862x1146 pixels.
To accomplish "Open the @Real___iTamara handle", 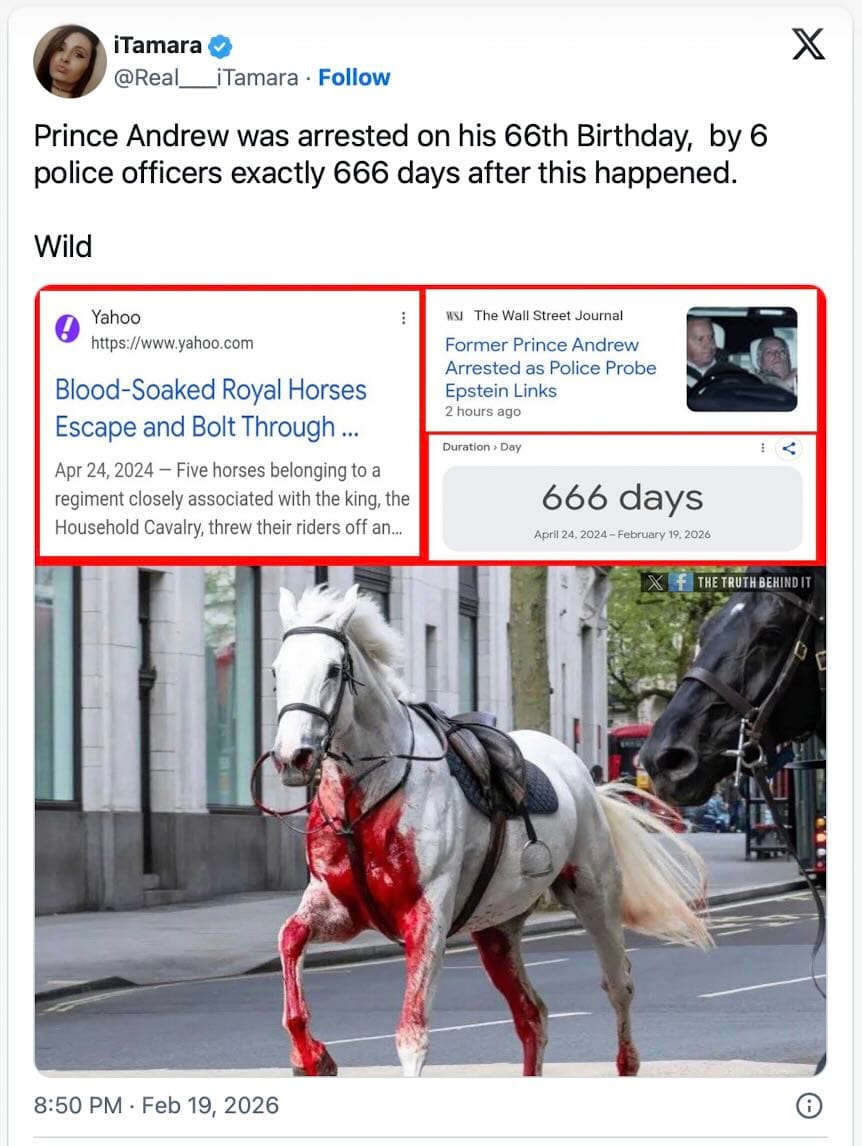I will click(206, 77).
